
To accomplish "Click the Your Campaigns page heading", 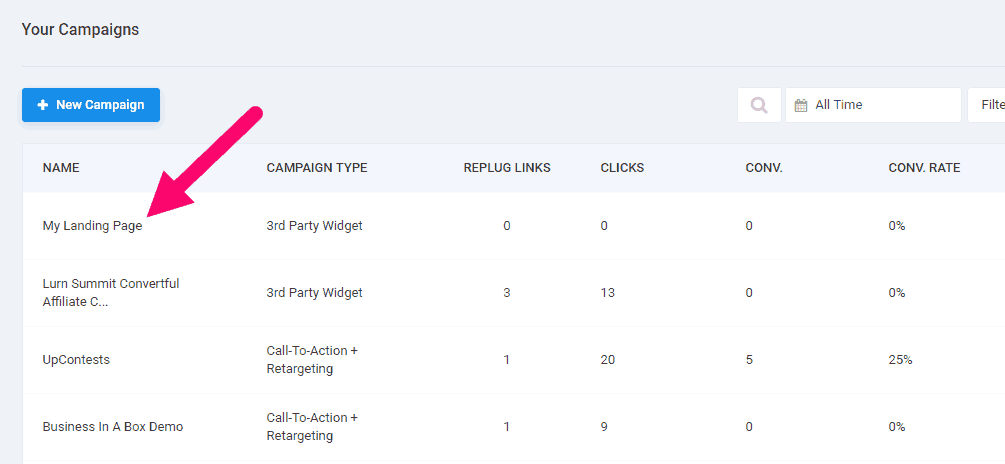I will point(80,29).
